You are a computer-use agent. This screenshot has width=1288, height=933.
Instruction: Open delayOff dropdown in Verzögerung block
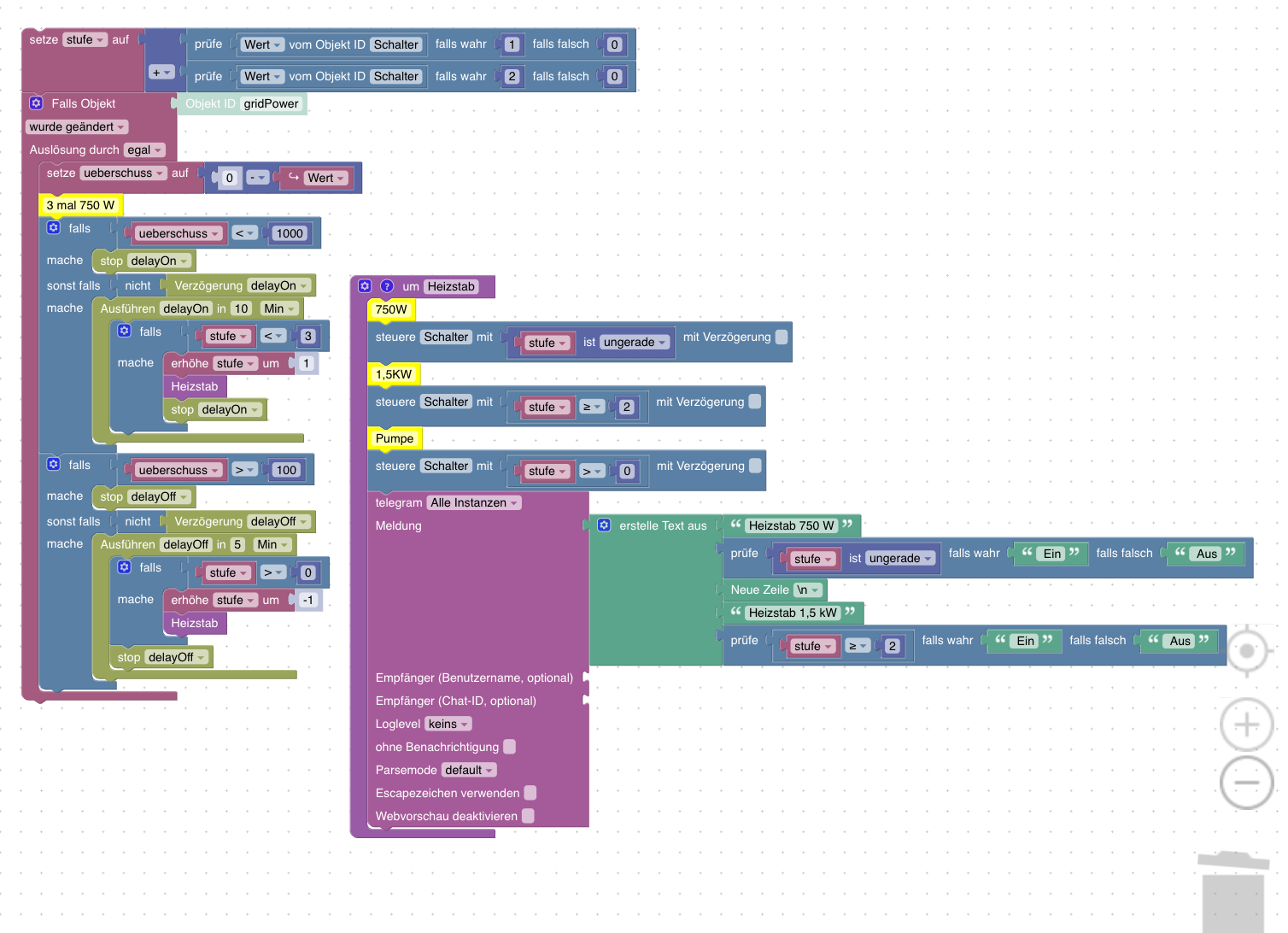pyautogui.click(x=278, y=521)
